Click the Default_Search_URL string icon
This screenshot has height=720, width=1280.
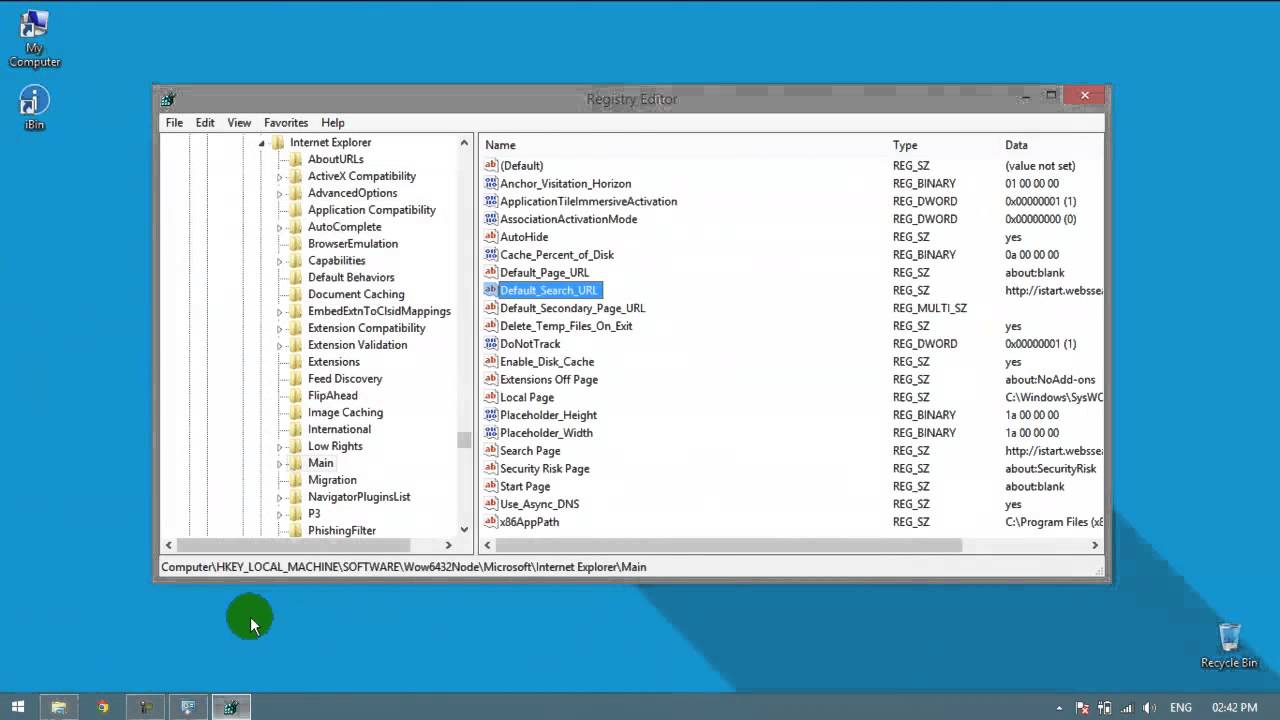(491, 290)
